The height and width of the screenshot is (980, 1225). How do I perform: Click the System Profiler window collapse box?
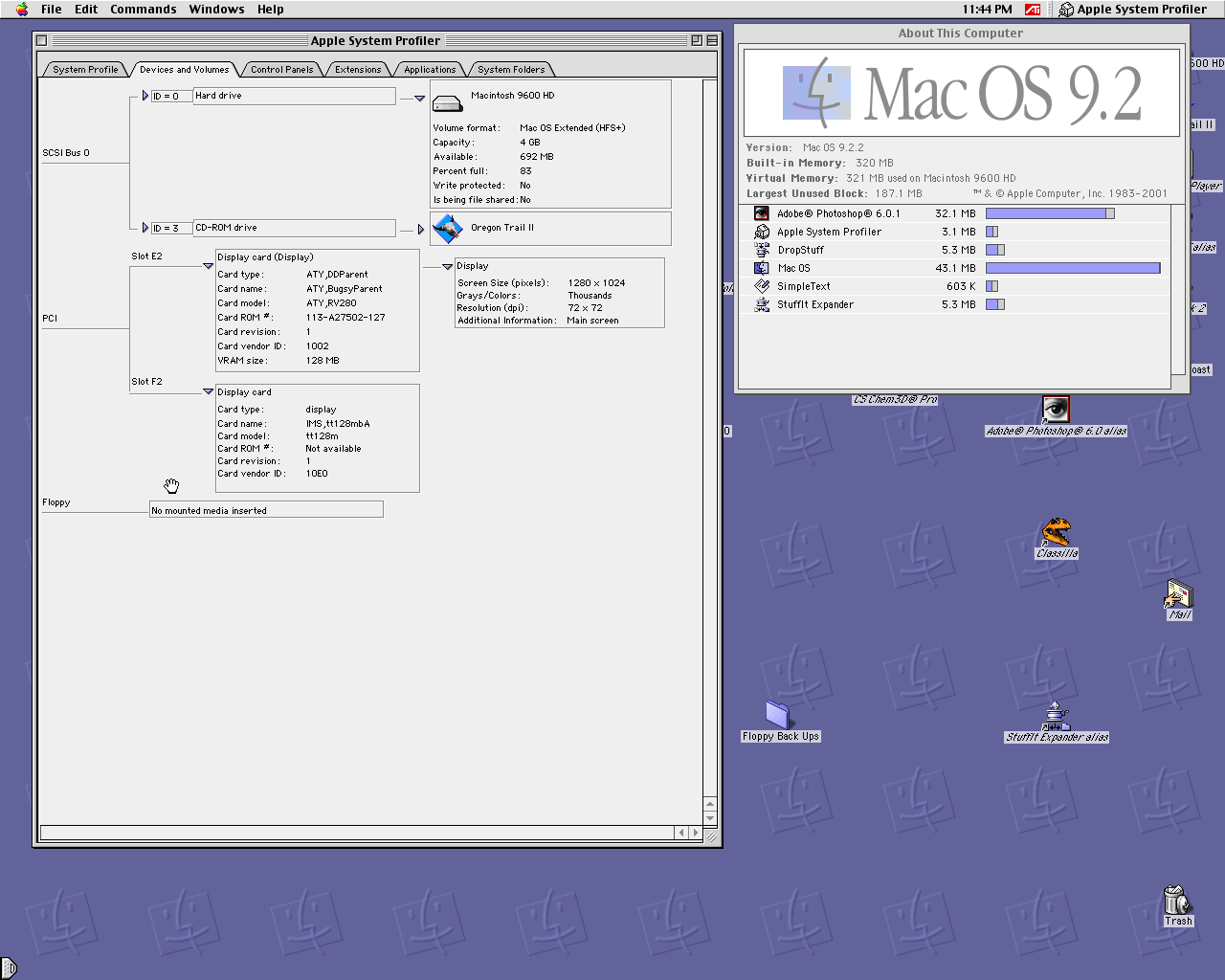(x=711, y=40)
